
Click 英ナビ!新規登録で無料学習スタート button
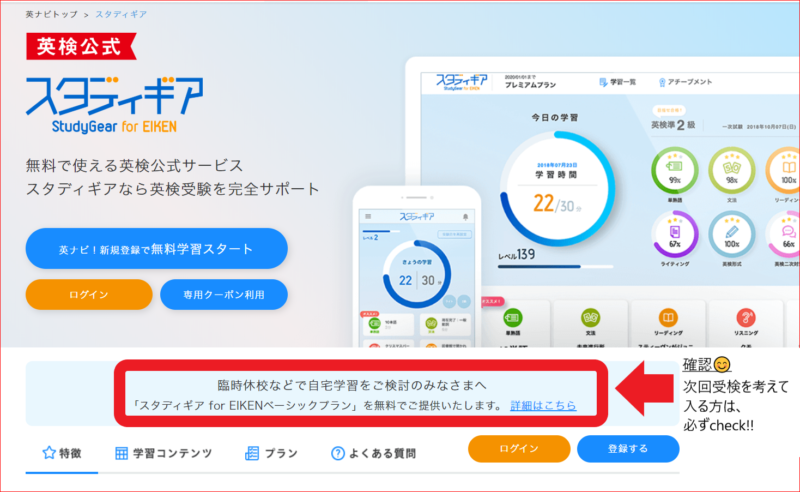157,249
